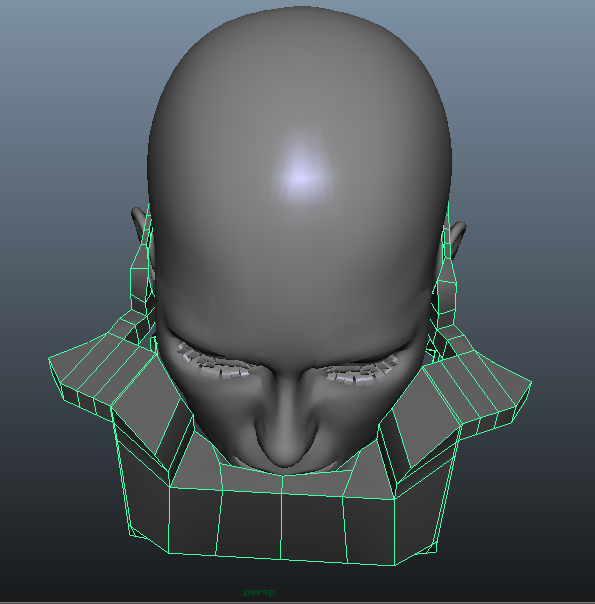Click the specular highlight on the bald head
Screen dimensions: 595x604
[300, 174]
